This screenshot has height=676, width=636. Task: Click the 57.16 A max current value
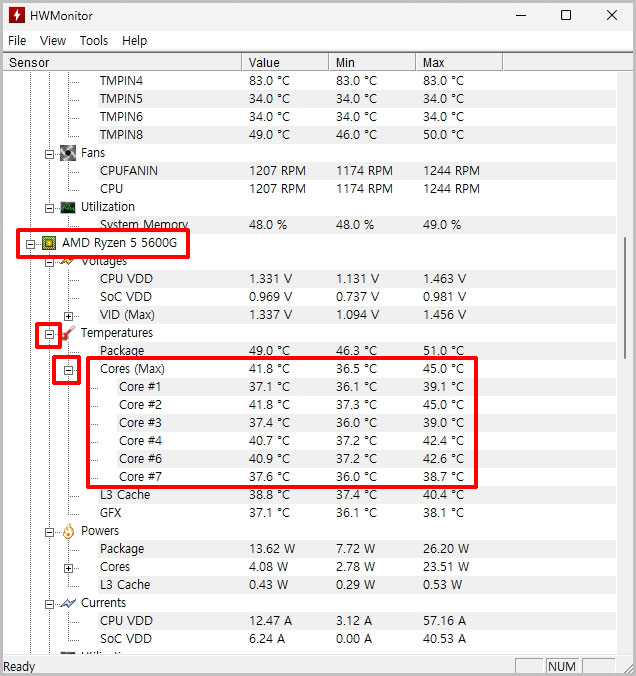click(444, 621)
